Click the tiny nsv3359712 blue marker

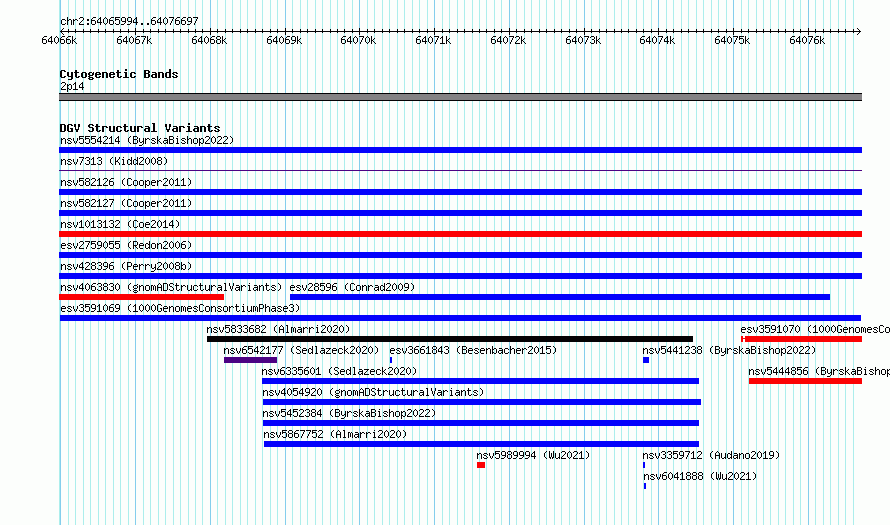click(x=644, y=465)
